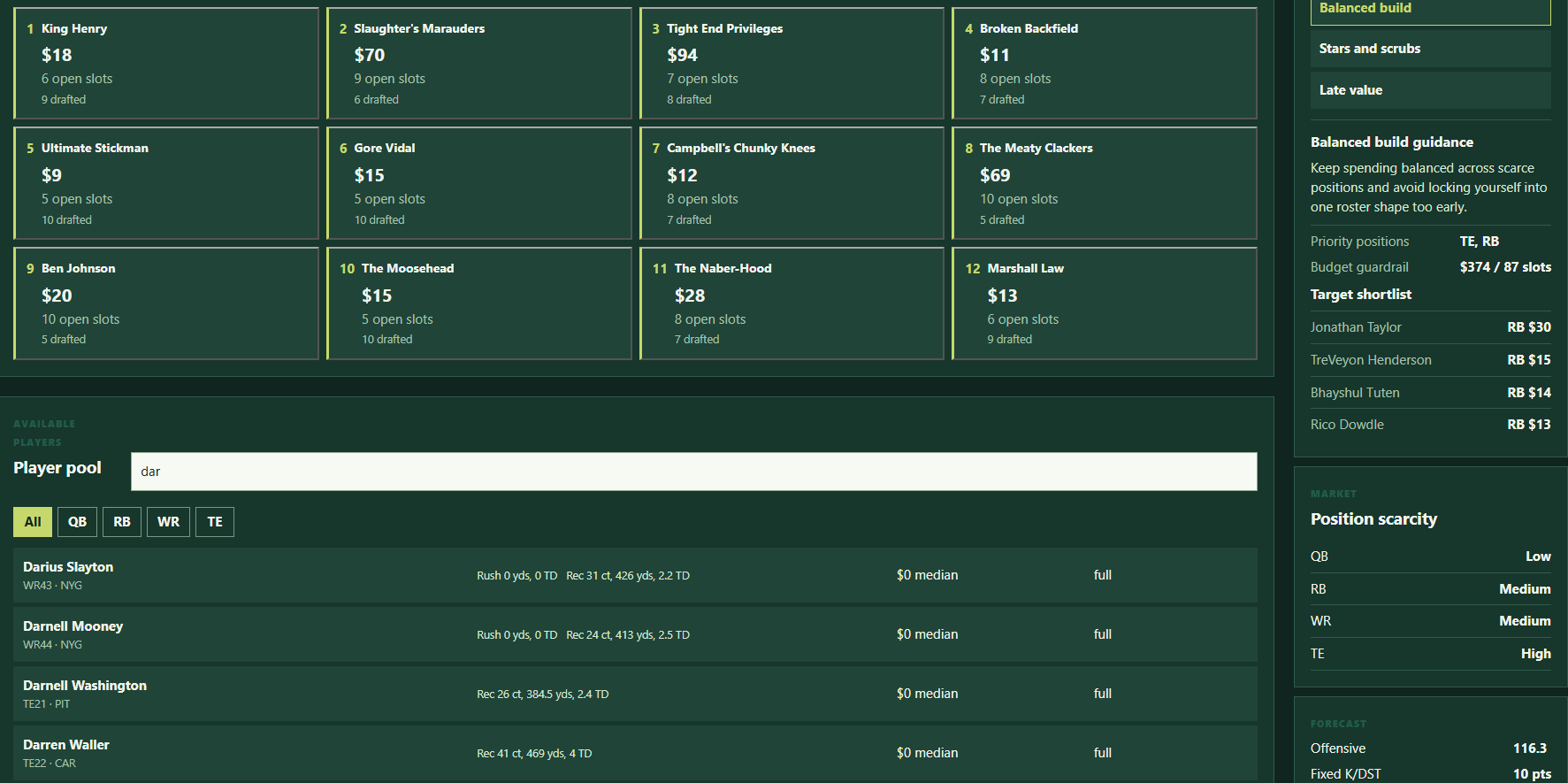Select the Ben Johnson team card

(166, 303)
